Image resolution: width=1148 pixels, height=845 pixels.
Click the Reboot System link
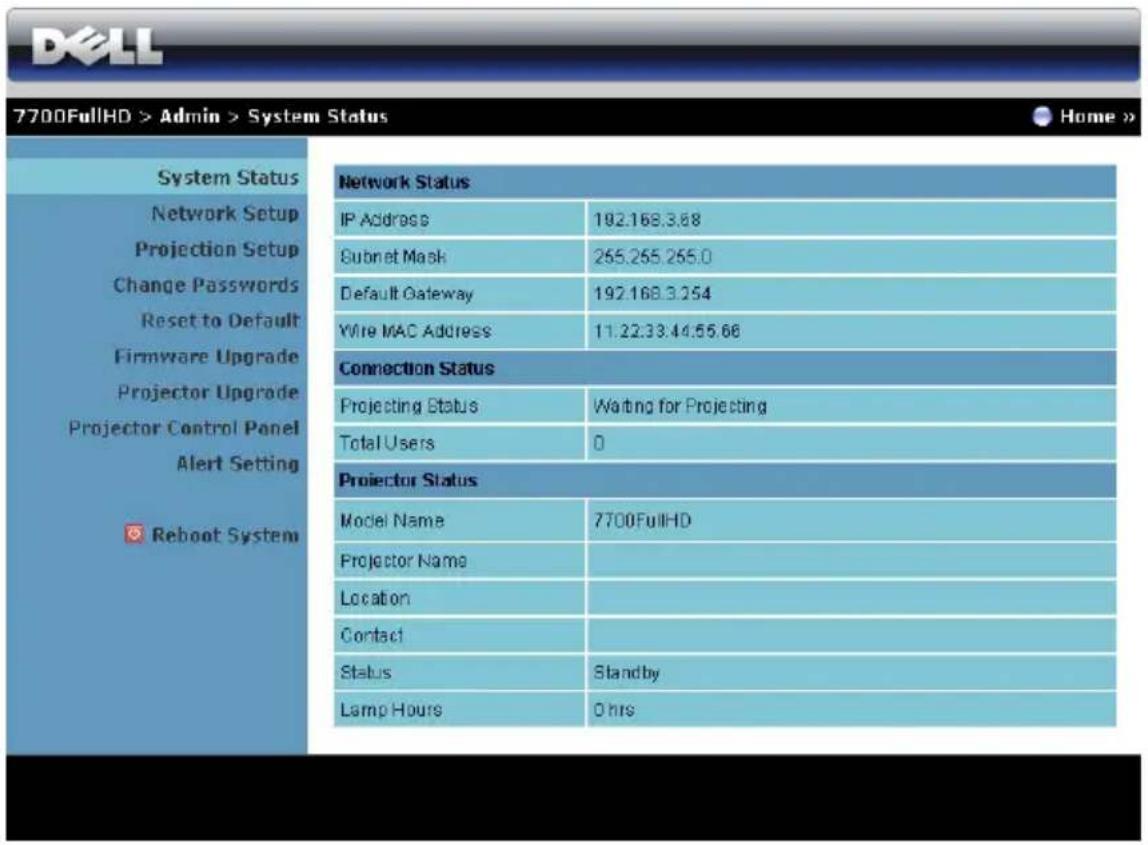tap(225, 535)
